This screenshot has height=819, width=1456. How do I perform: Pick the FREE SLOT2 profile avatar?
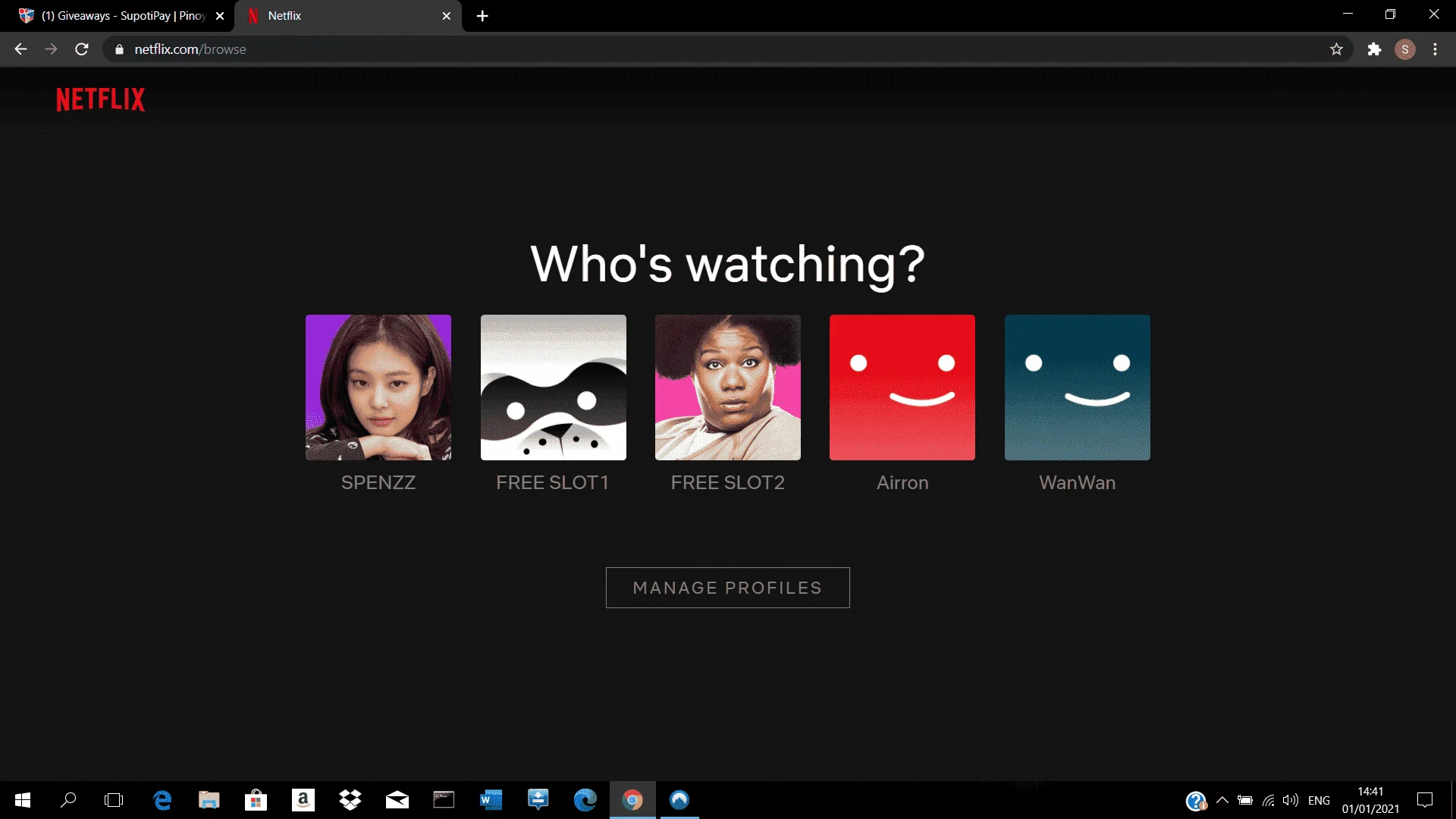pos(728,388)
